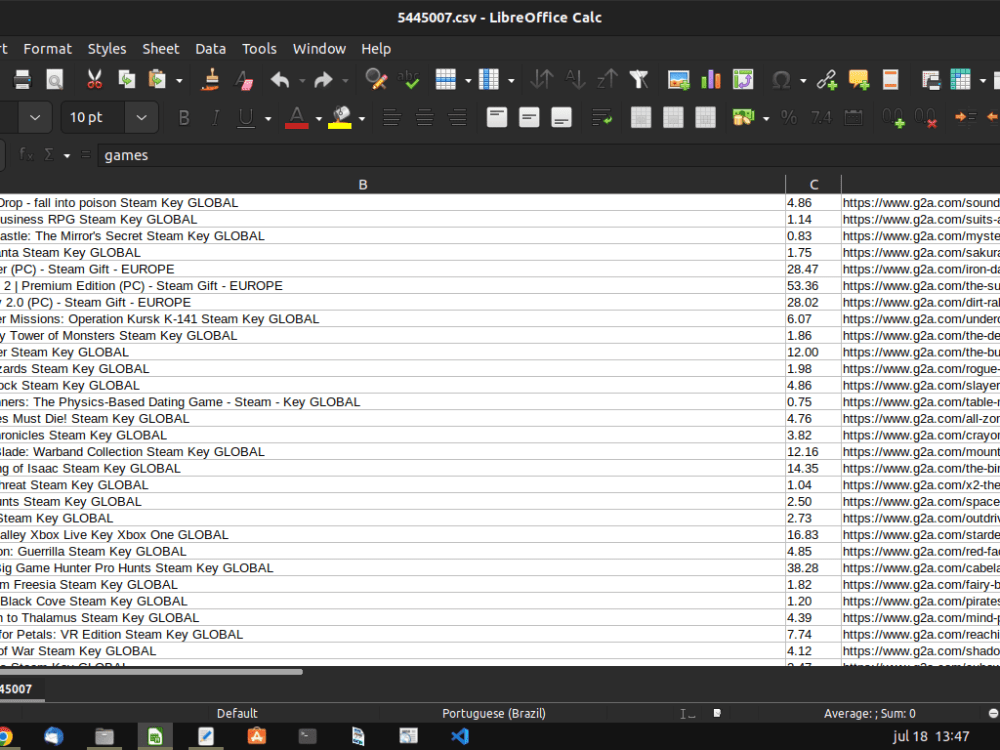Toggle Align Right
Screen dimensions: 1000x750
[457, 117]
